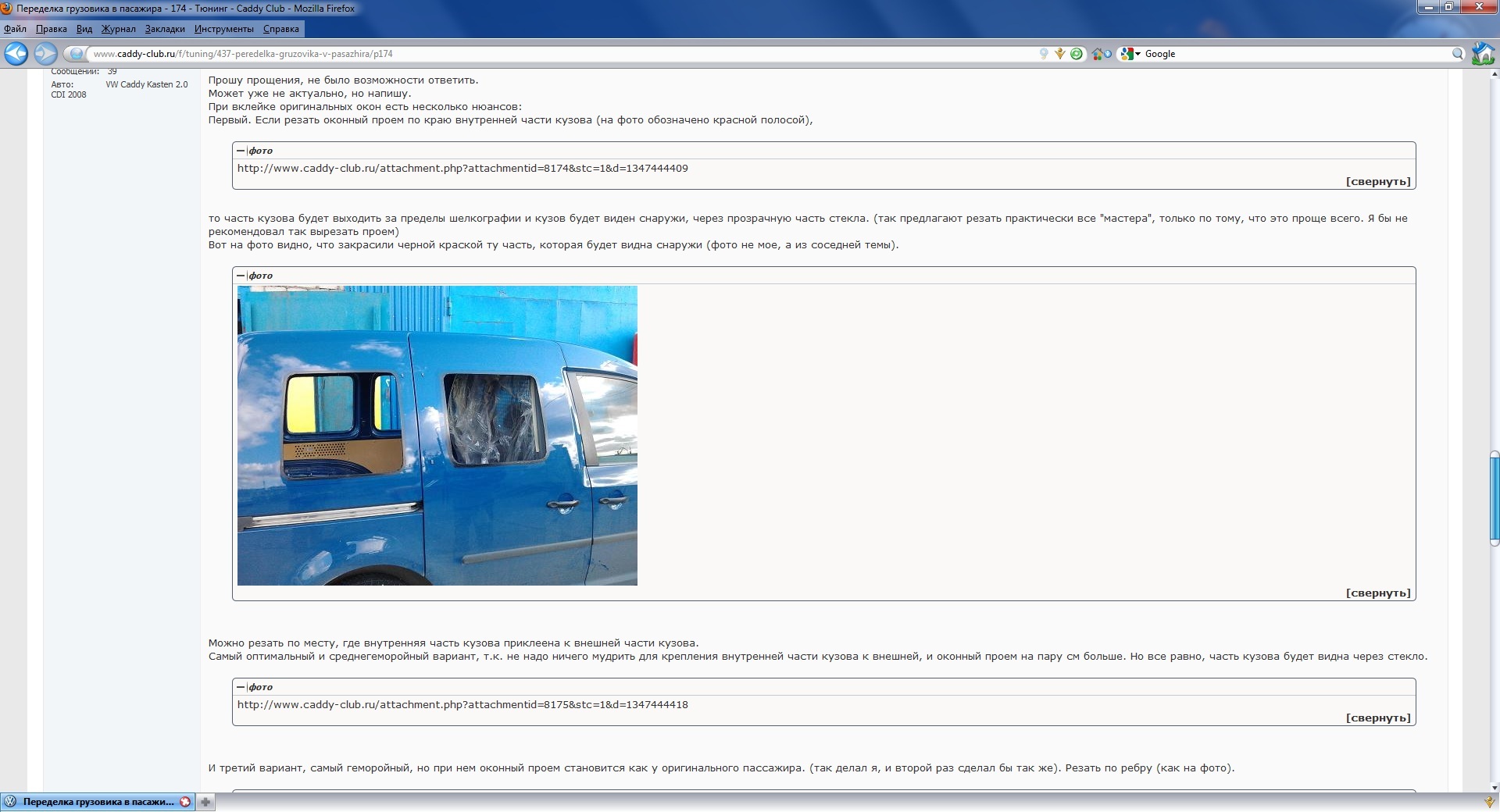Click the scrollbar up arrow
The width and height of the screenshot is (1500, 812).
click(x=1495, y=75)
